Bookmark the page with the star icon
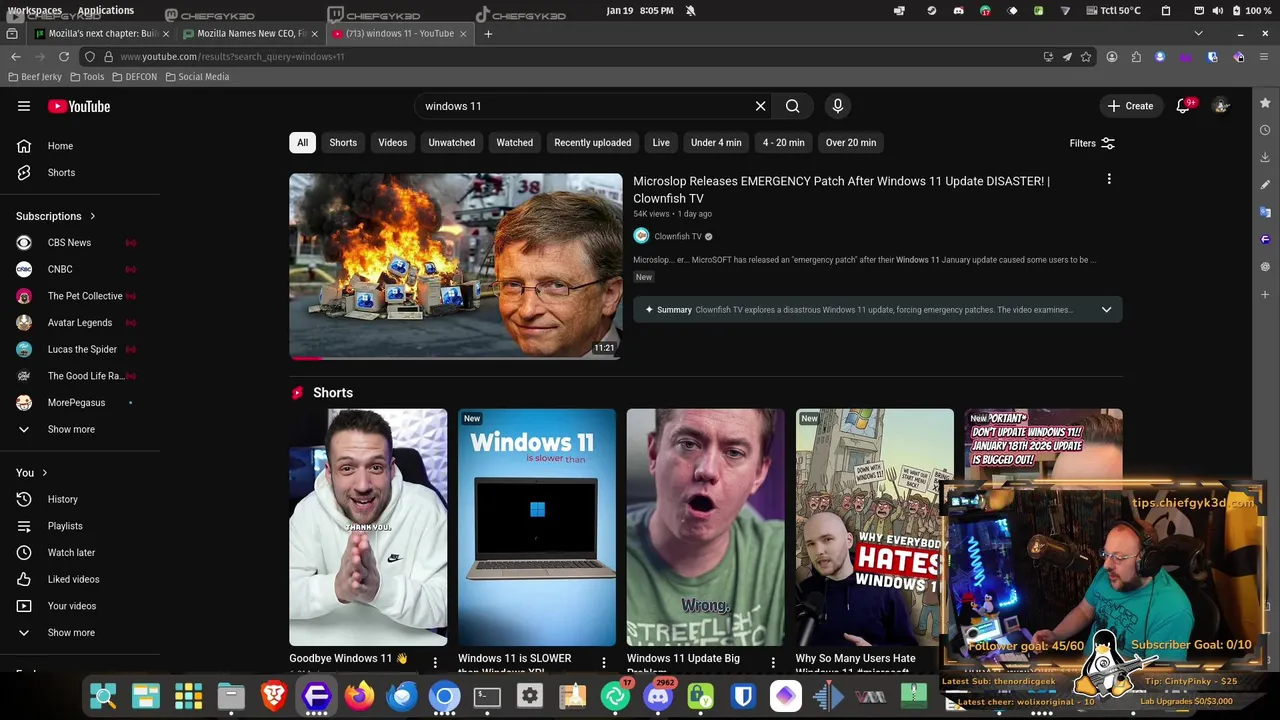Screen dimensions: 1280x720 tap(1086, 57)
